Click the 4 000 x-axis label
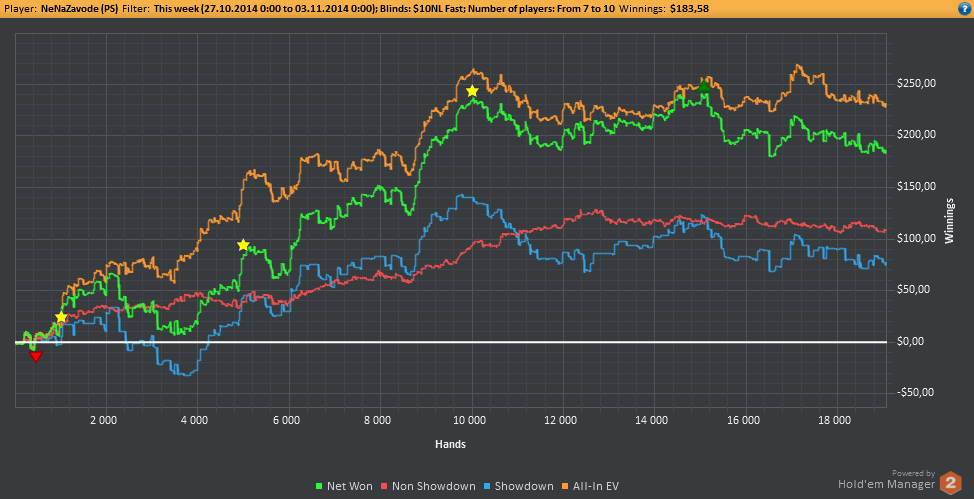Screen dimensions: 974x499 pos(196,421)
